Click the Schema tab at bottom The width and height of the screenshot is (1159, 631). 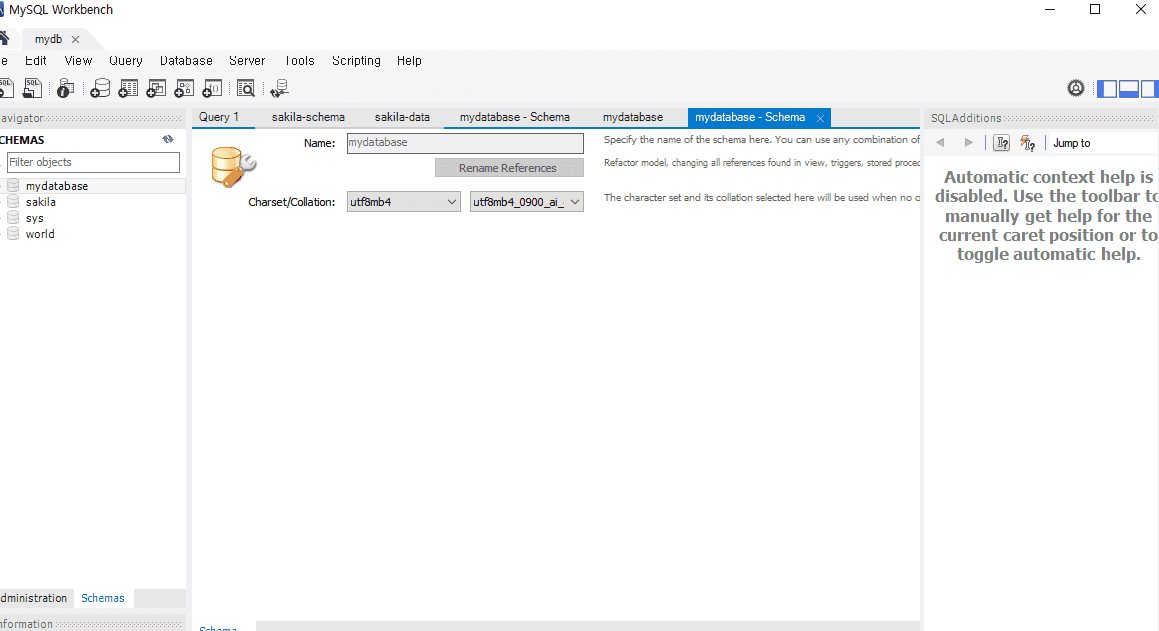tap(218, 628)
